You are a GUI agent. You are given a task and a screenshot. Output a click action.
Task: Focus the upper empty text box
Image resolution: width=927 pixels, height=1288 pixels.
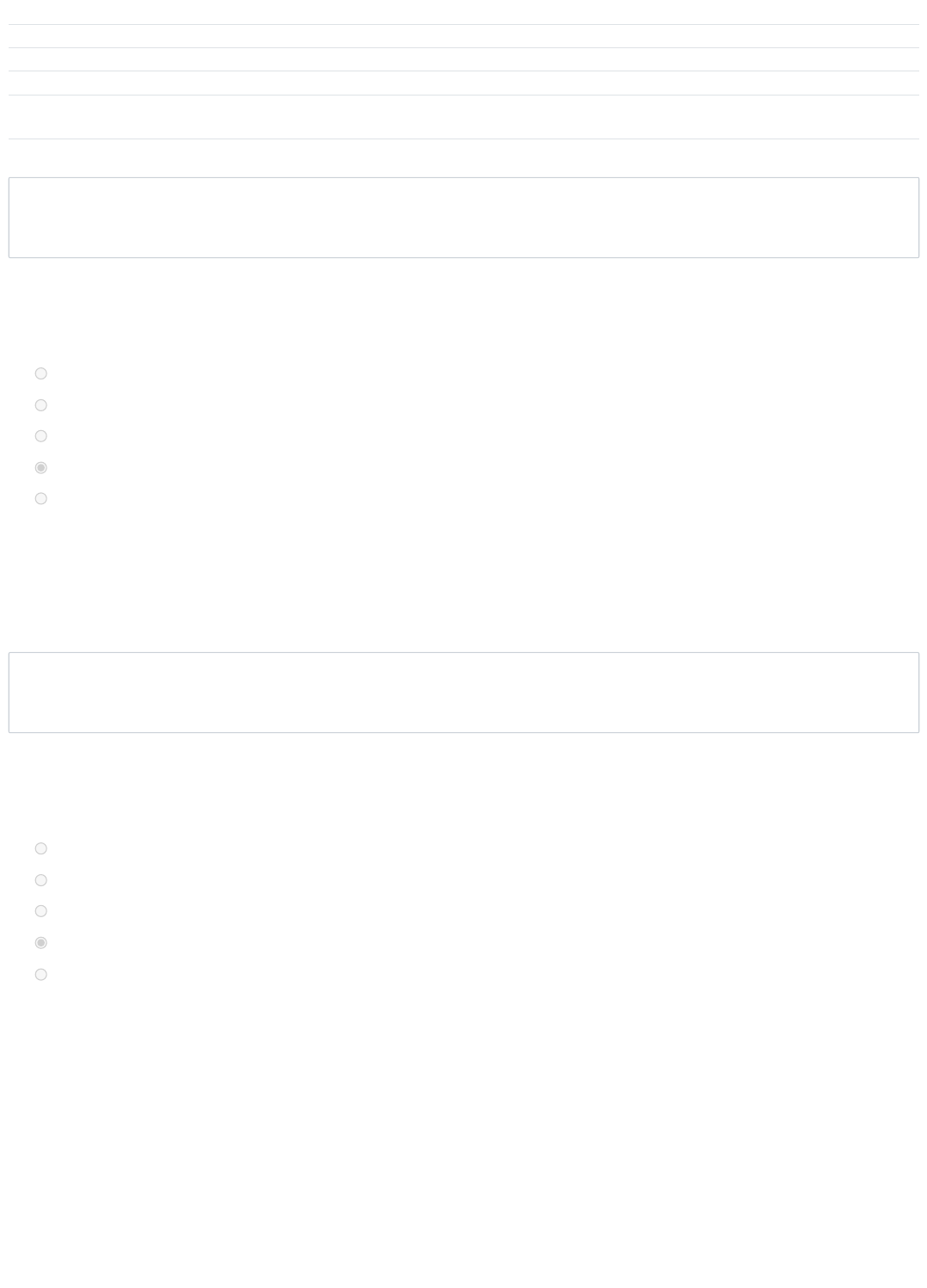pos(463,218)
